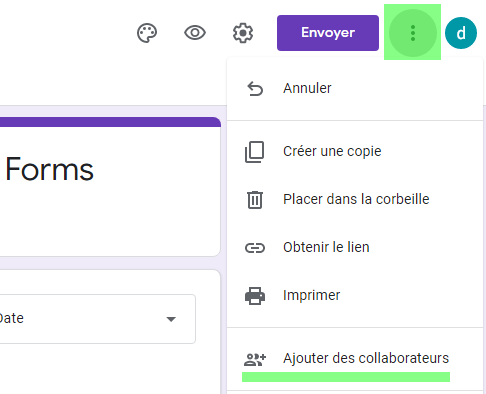The width and height of the screenshot is (486, 394).
Task: Click the undo arrow icon beside Annuler
Action: click(255, 89)
